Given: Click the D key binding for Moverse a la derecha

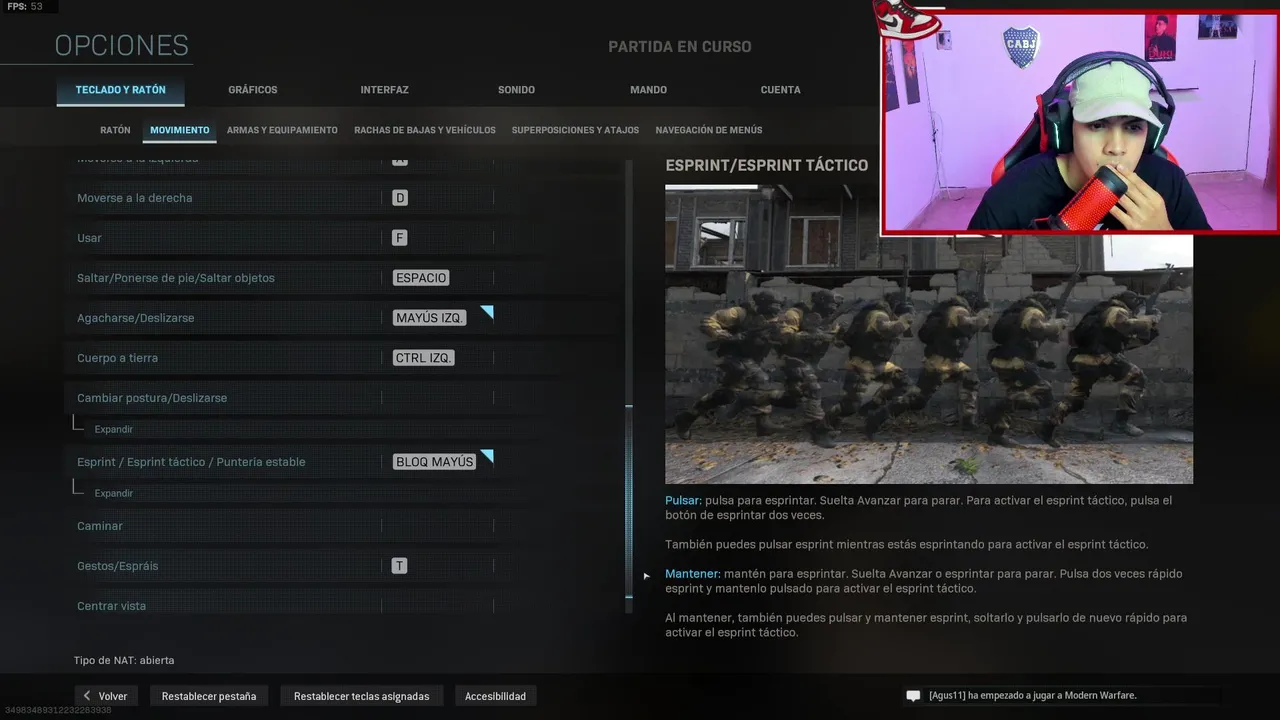Looking at the screenshot, I should point(400,198).
